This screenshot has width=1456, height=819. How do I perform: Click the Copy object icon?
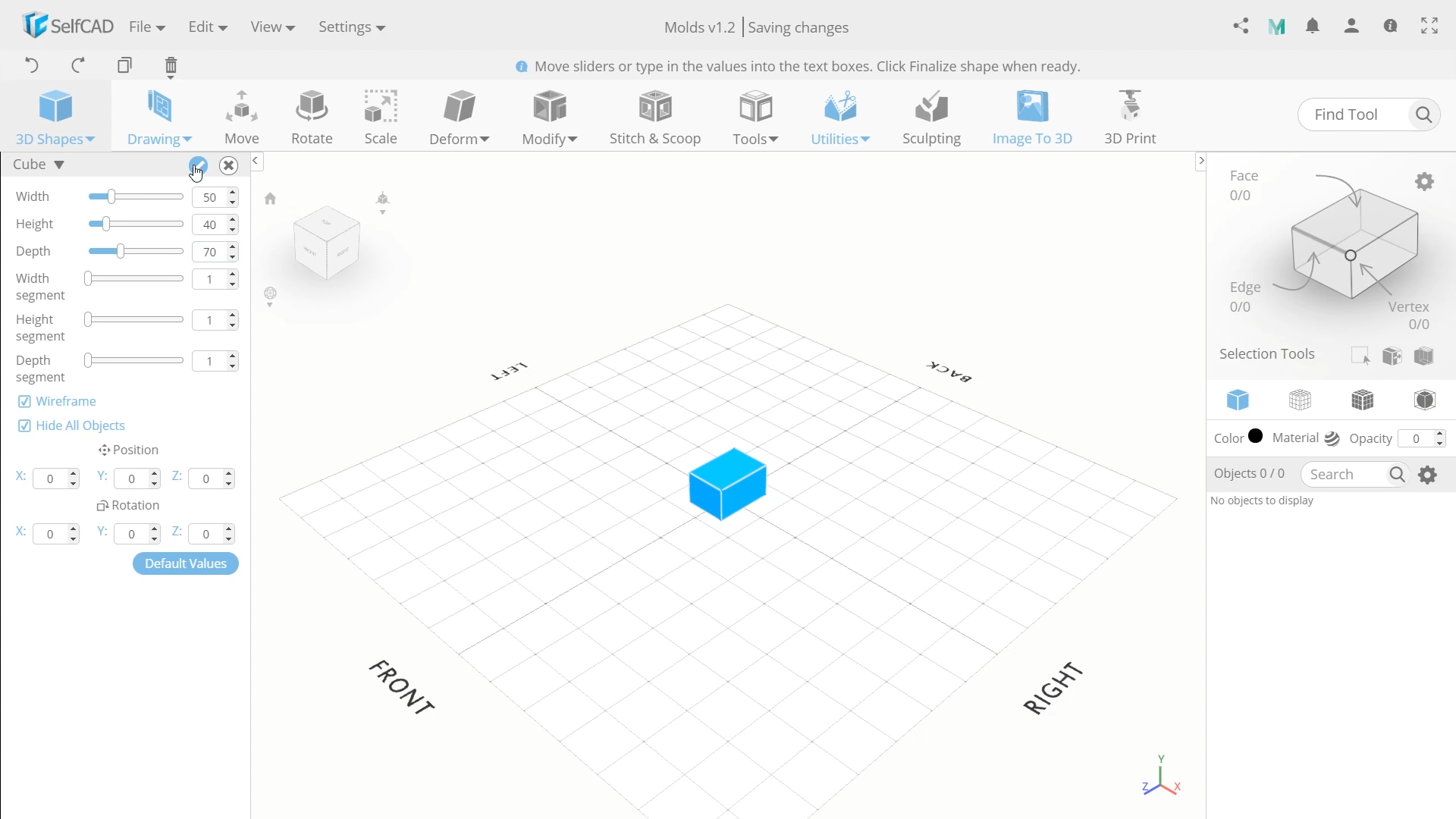click(x=125, y=65)
